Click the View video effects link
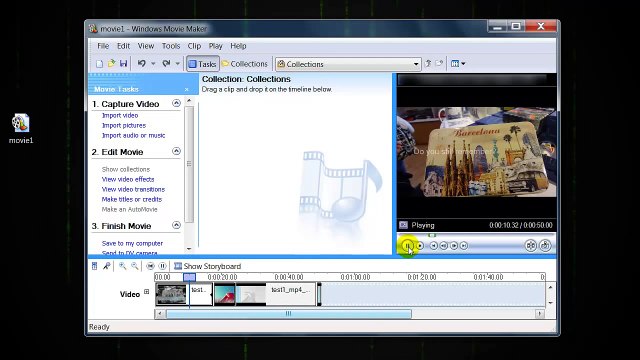 tap(128, 179)
